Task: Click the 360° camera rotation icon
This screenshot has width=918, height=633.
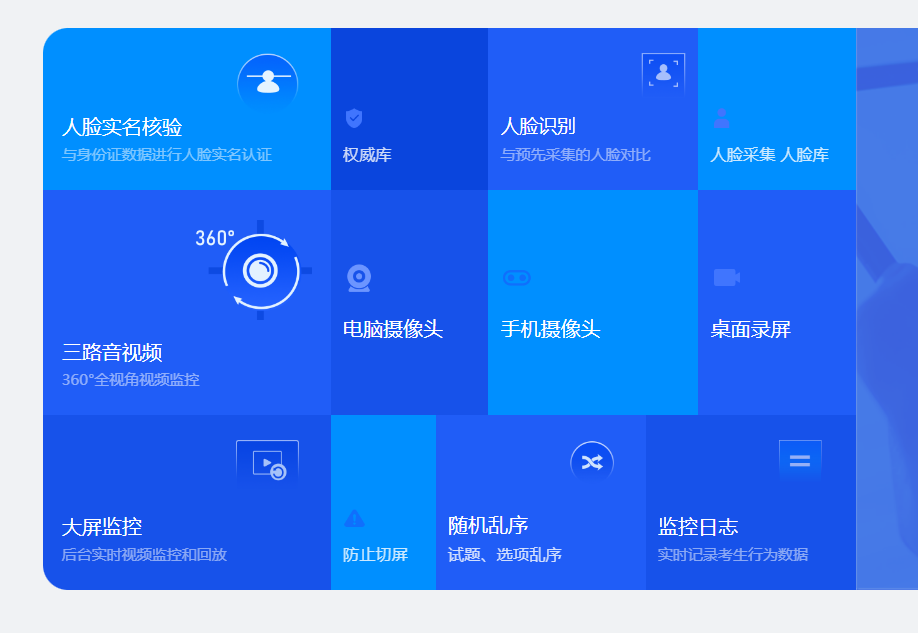Action: coord(260,270)
